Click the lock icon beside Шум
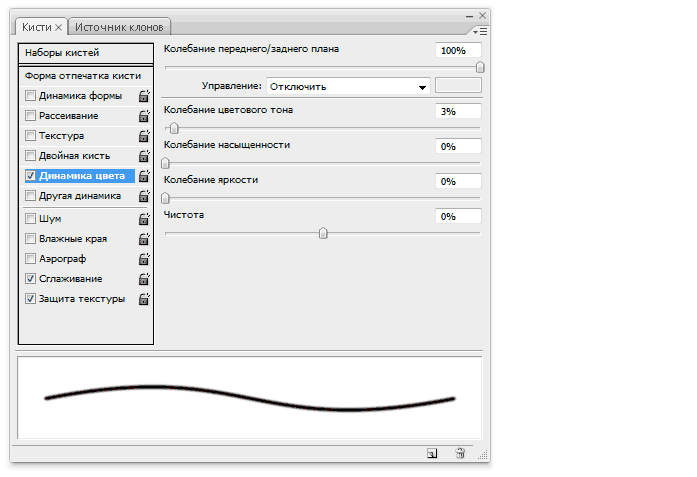This screenshot has width=697, height=477. click(x=144, y=219)
